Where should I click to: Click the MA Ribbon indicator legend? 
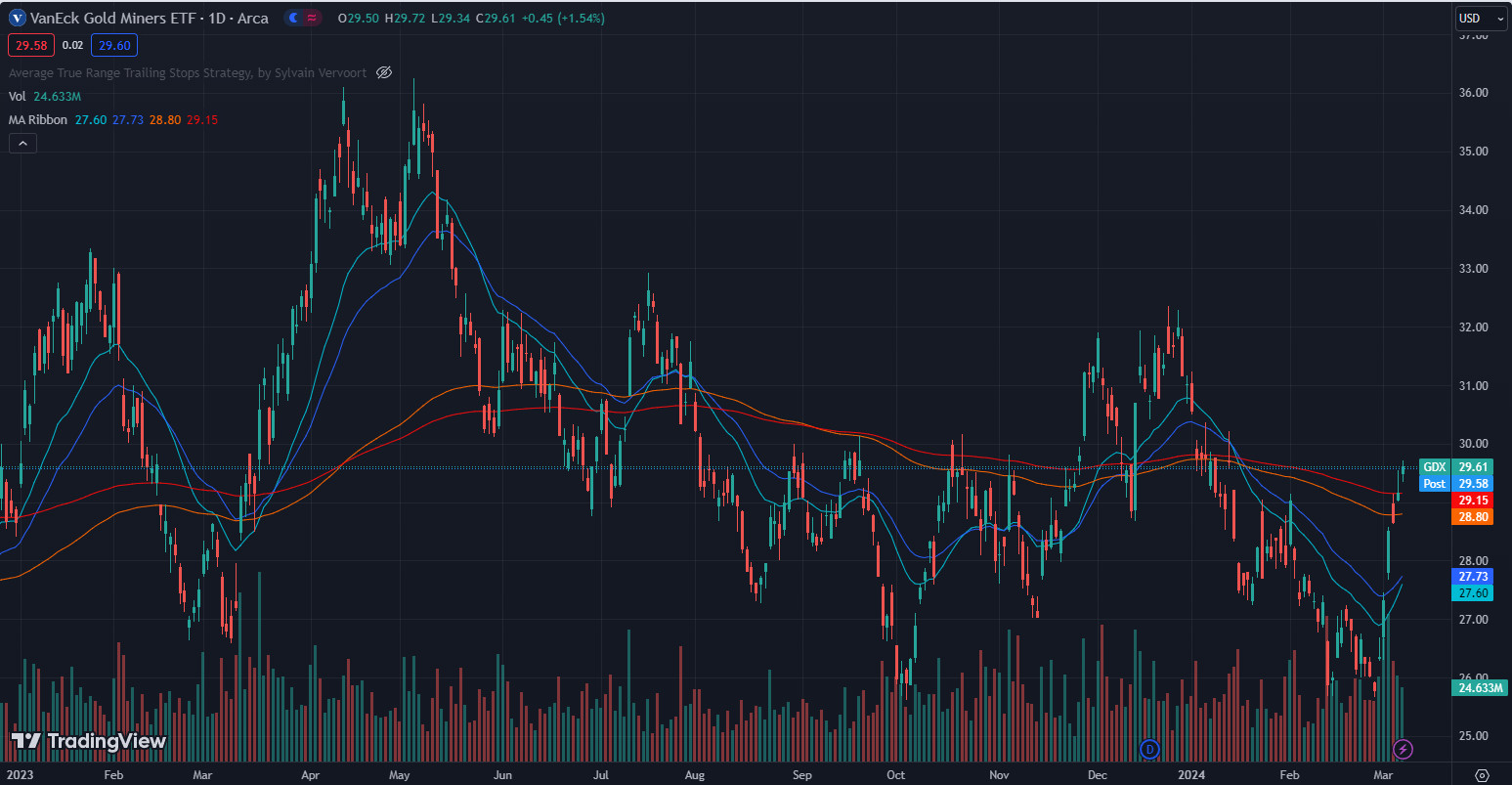point(38,119)
